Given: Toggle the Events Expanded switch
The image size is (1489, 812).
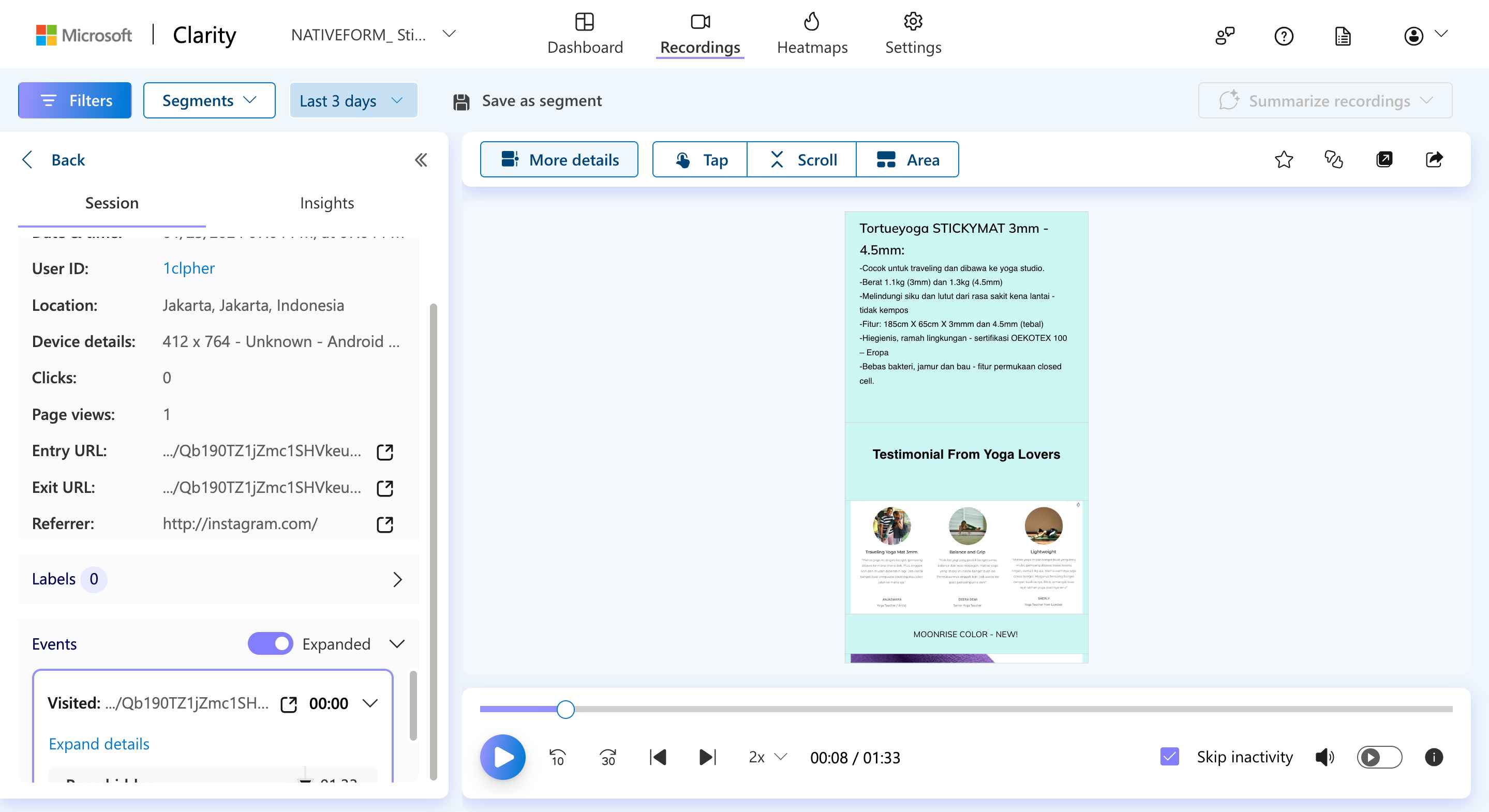Looking at the screenshot, I should (x=271, y=643).
